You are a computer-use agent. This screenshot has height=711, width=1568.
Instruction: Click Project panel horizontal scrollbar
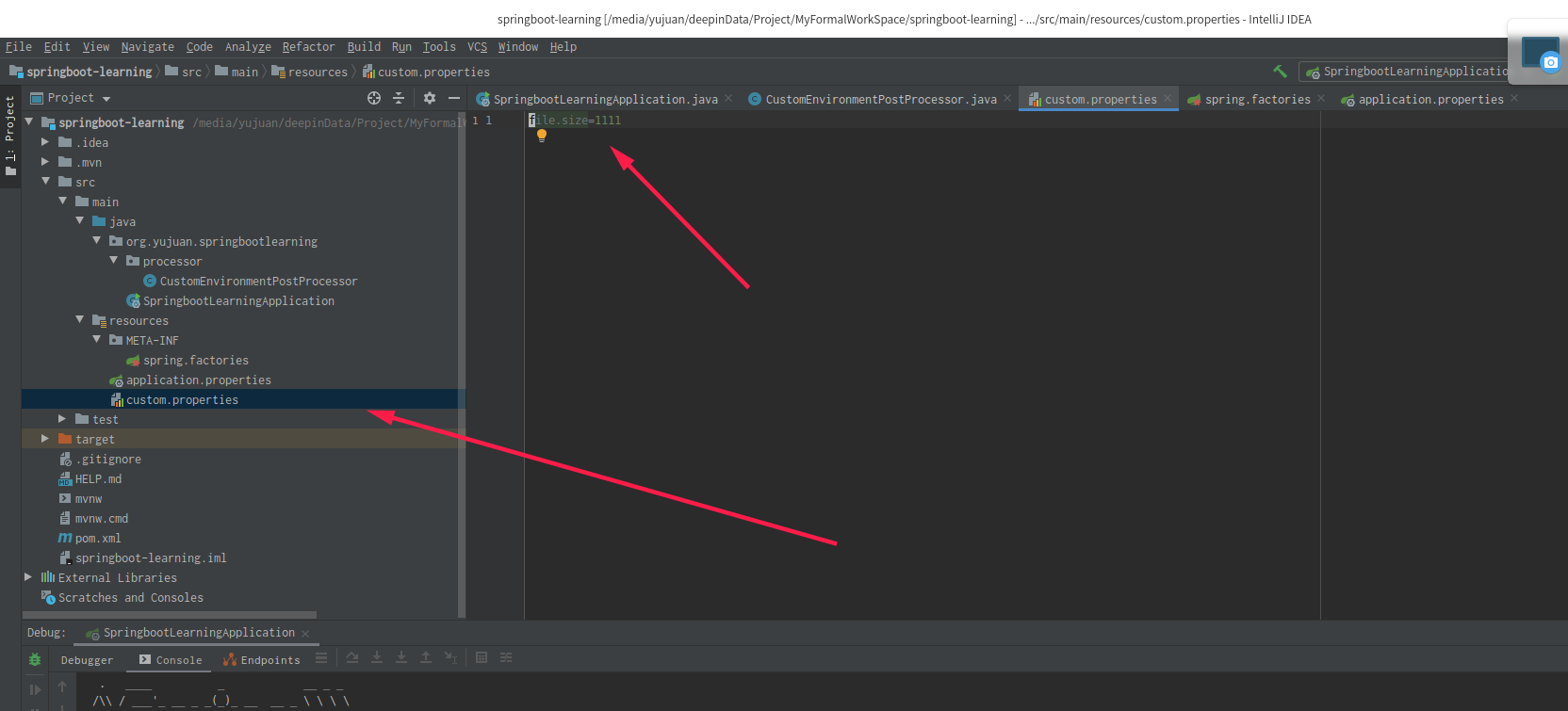coord(170,615)
